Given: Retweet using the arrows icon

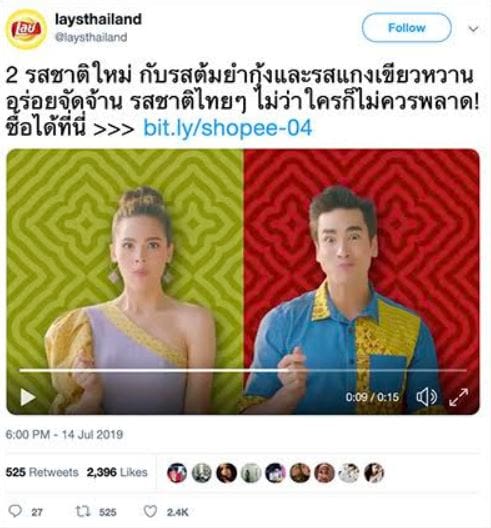Looking at the screenshot, I should pos(83,511).
